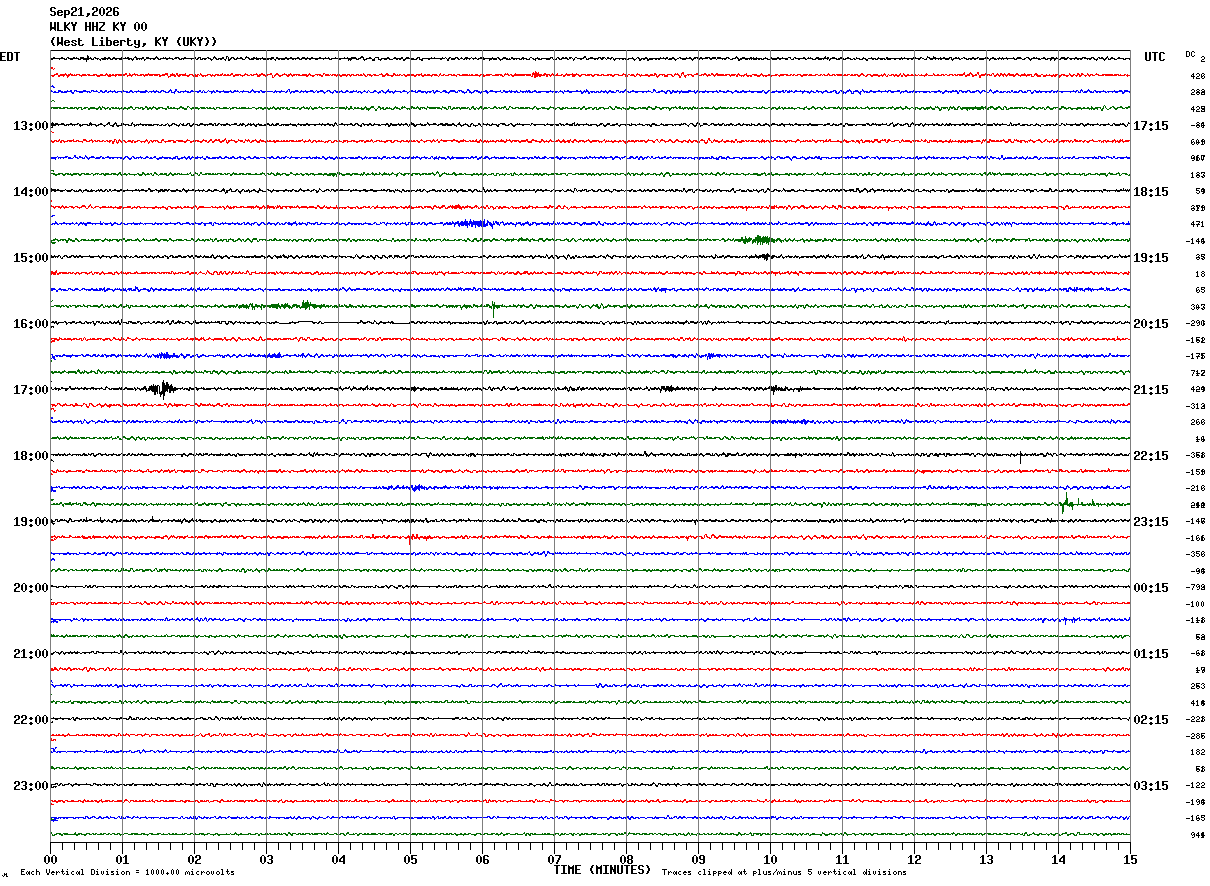Click the Sep21,2026 date label
Screen dimensions: 1210x886
(84, 12)
